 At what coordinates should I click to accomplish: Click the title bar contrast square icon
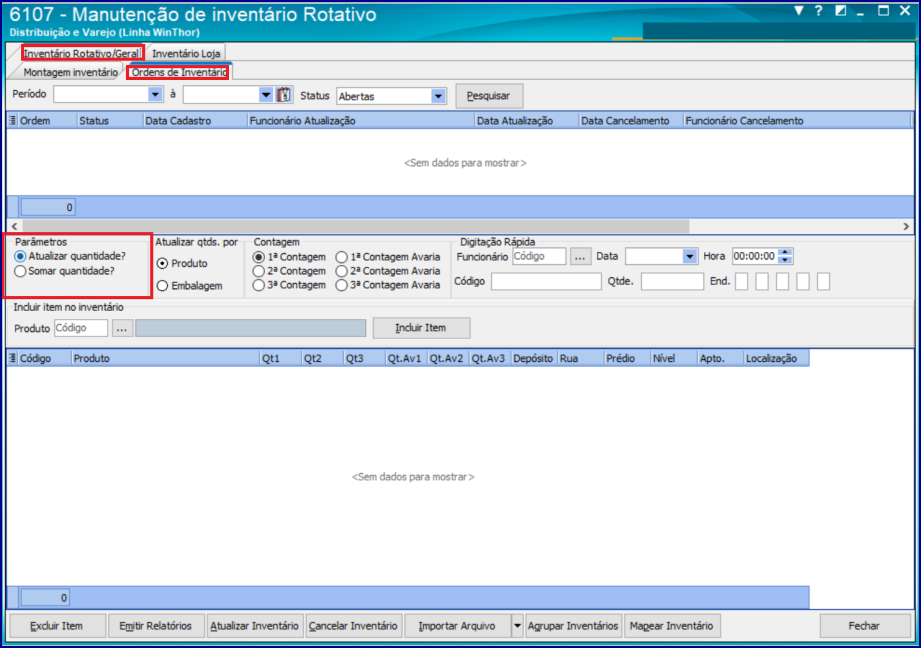click(x=841, y=11)
